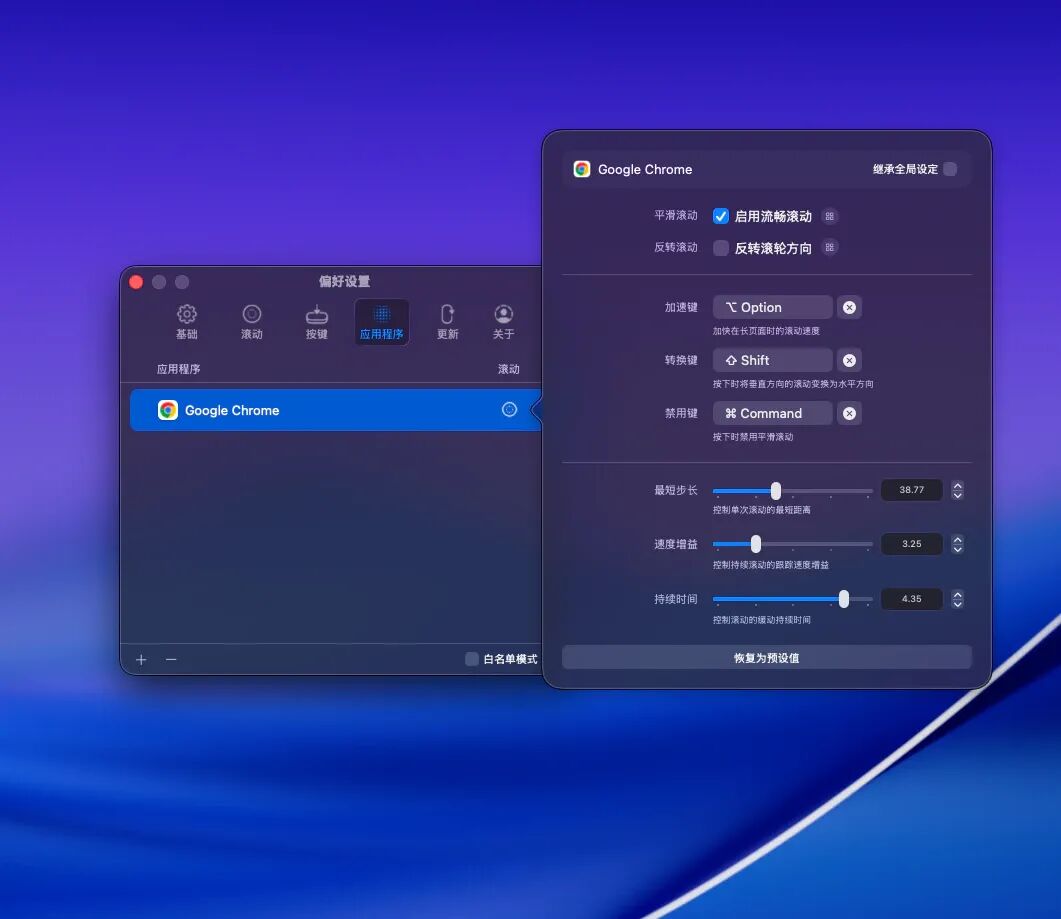Viewport: 1061px width, 919px height.
Task: Clear the Option accelerator key
Action: click(x=849, y=307)
